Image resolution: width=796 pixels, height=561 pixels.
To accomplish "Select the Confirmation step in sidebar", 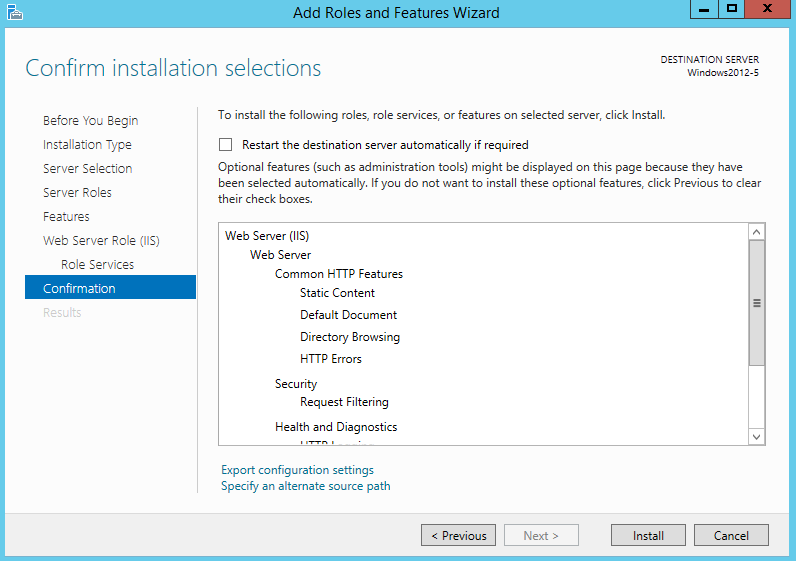I will pyautogui.click(x=79, y=289).
